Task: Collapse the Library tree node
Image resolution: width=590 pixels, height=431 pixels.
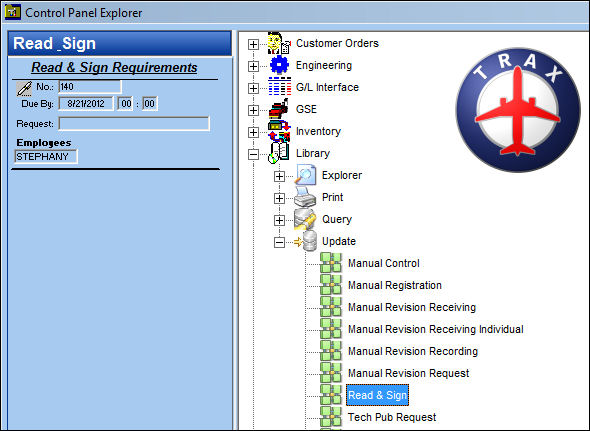Action: (253, 154)
